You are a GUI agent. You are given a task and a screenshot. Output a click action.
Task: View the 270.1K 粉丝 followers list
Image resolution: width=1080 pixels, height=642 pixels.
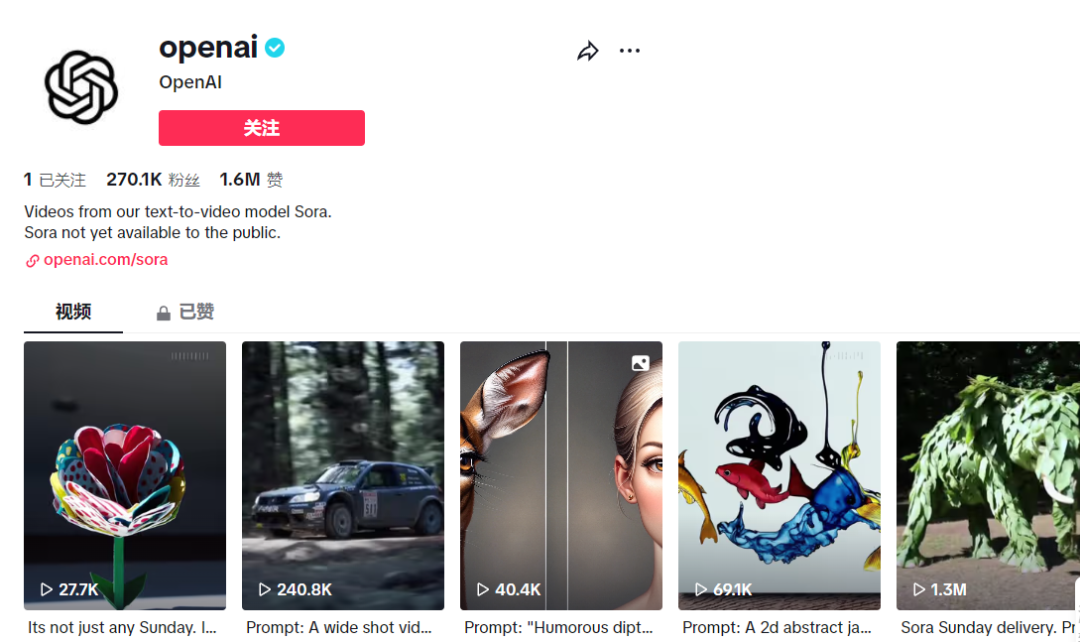coord(153,180)
